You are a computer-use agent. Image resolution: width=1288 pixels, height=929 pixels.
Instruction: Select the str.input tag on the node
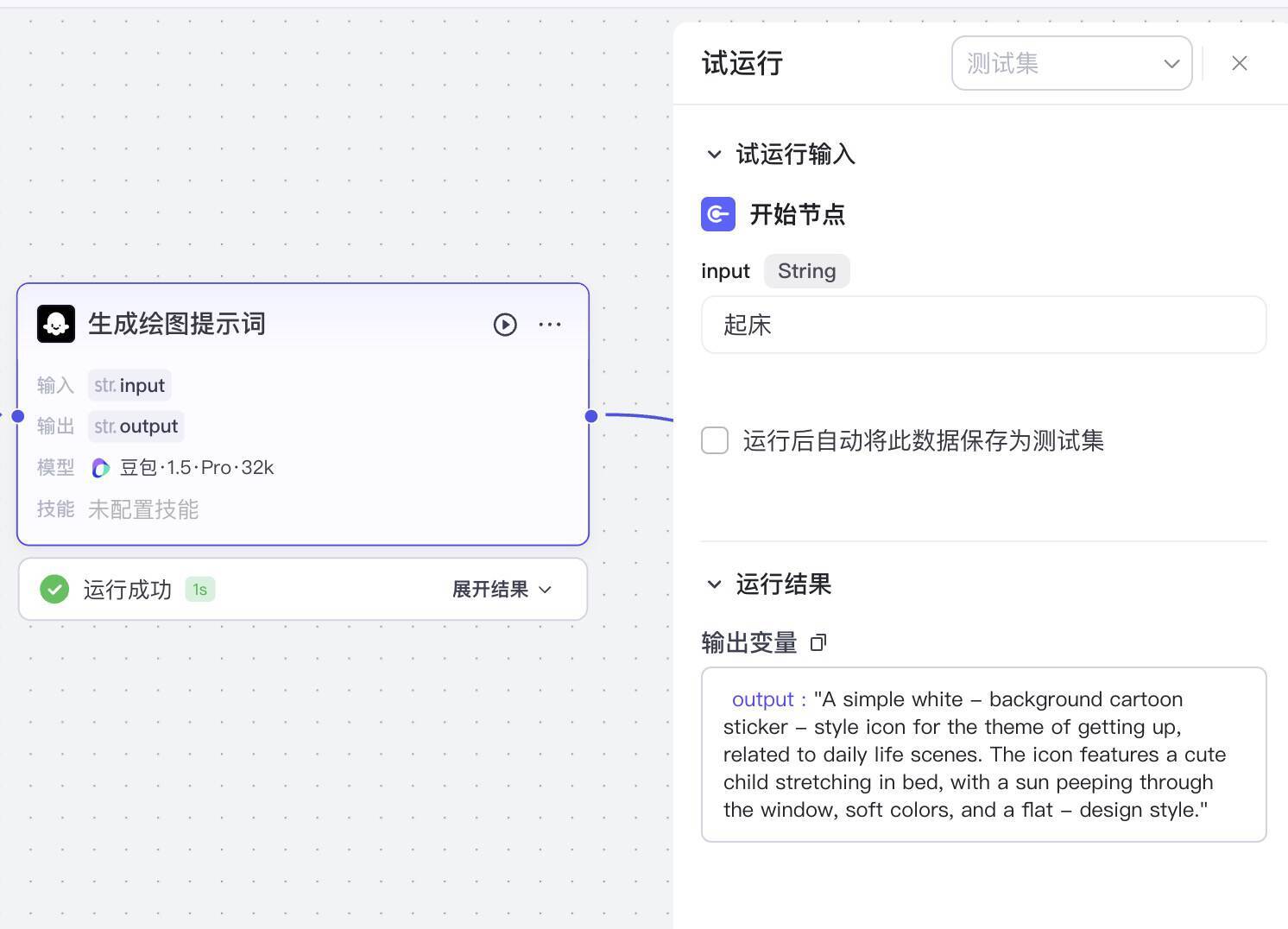(129, 384)
